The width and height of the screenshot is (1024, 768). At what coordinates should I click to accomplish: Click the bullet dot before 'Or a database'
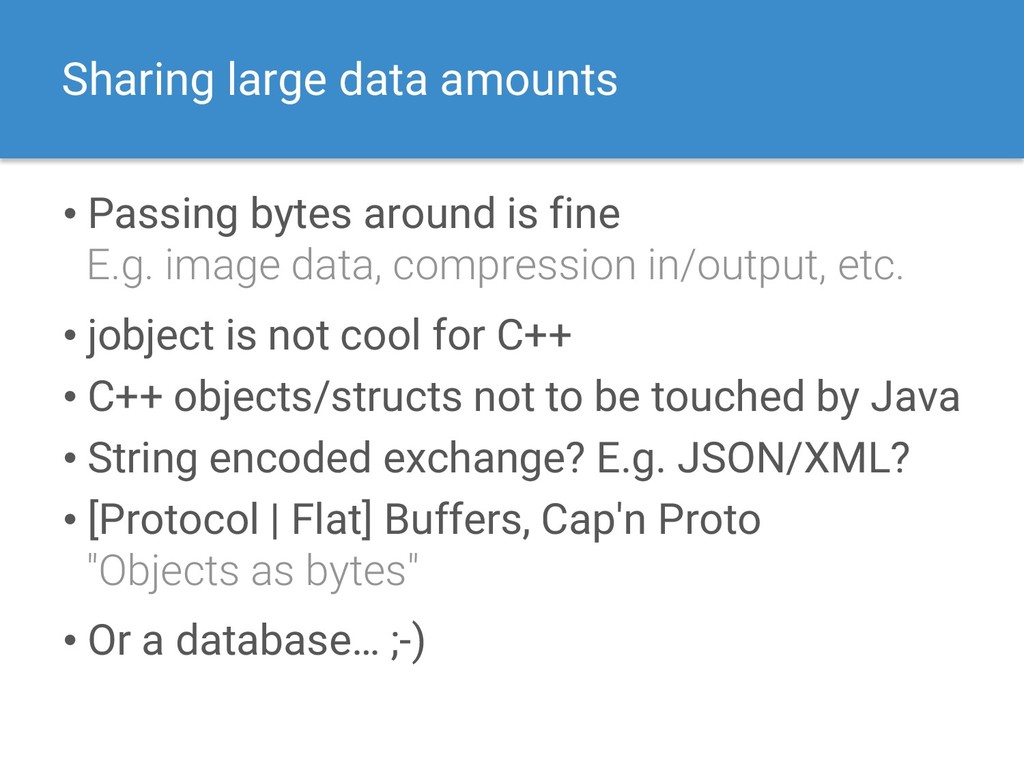click(x=71, y=641)
